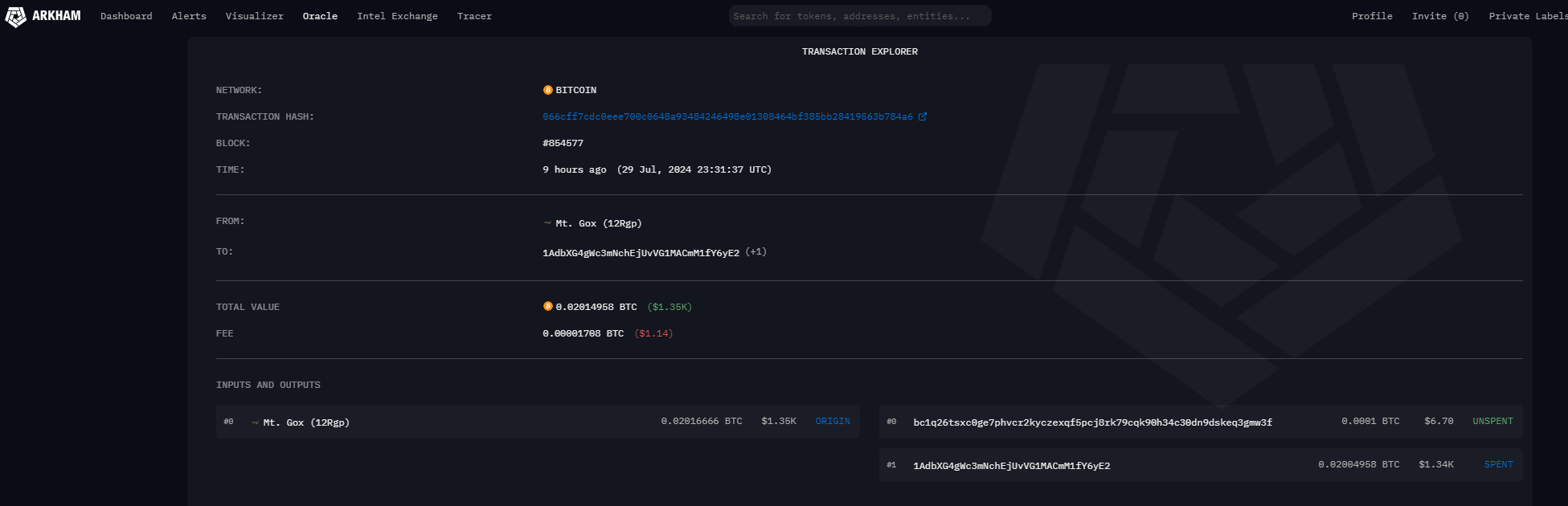The width and height of the screenshot is (1568, 506).
Task: Open Intel Exchange from navigation
Action: click(397, 16)
